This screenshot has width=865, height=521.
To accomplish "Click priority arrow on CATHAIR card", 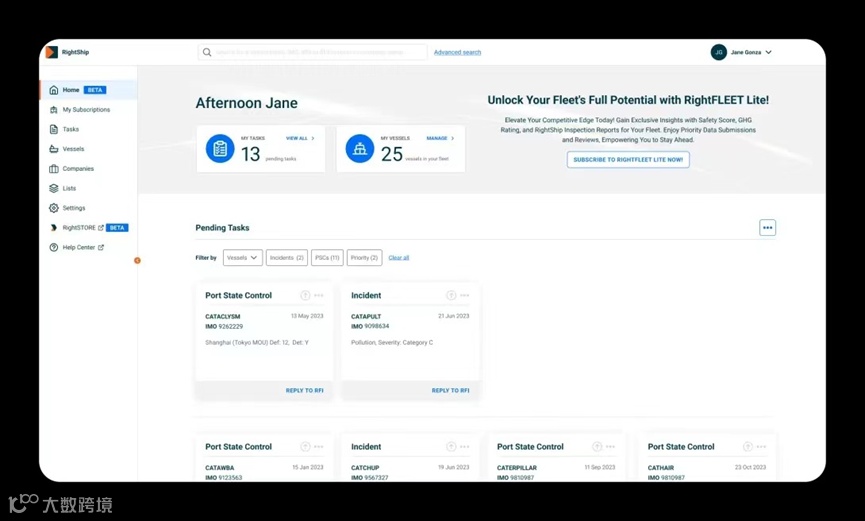I will (747, 446).
